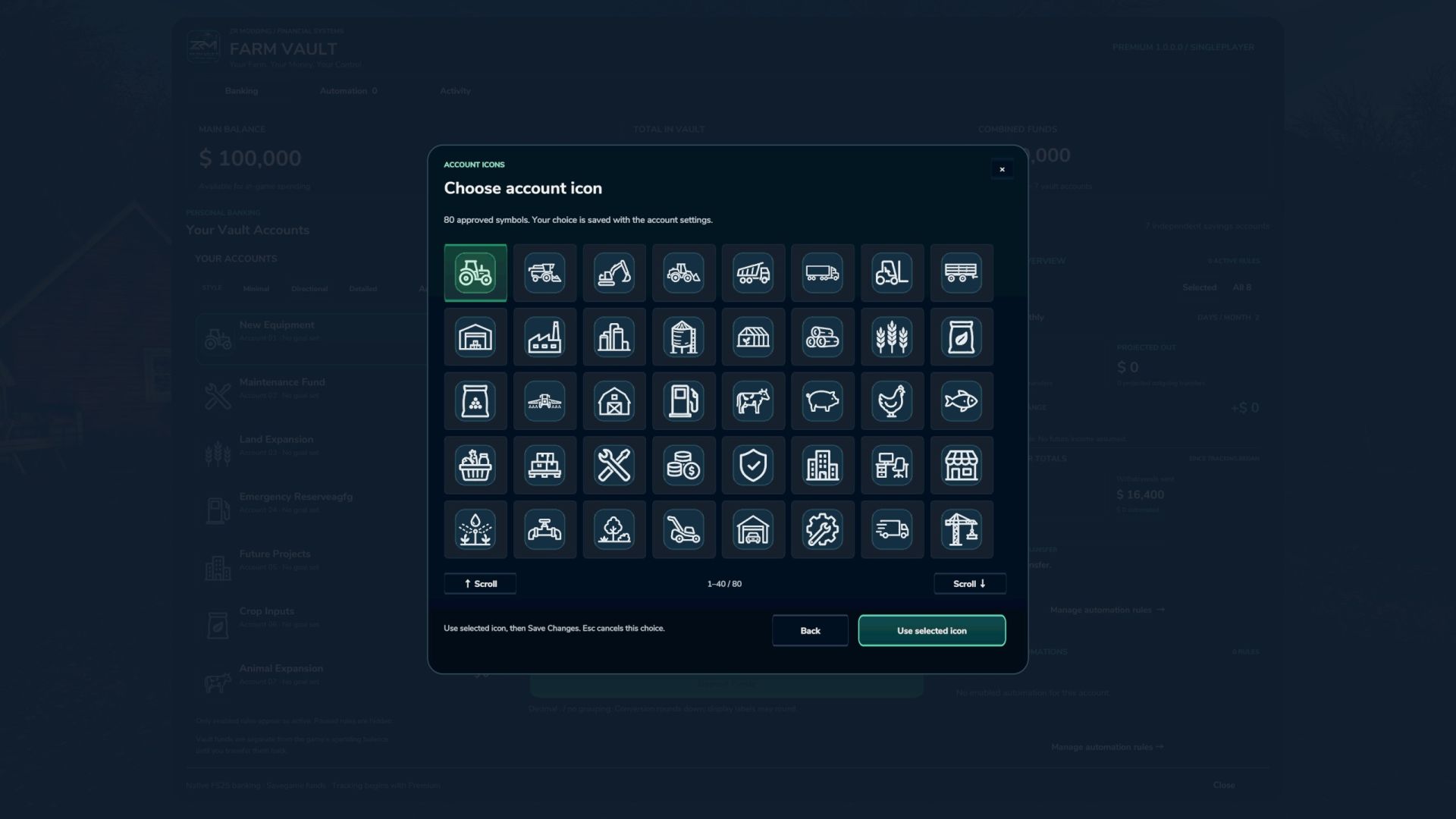Click the Scroll up button

(x=480, y=584)
